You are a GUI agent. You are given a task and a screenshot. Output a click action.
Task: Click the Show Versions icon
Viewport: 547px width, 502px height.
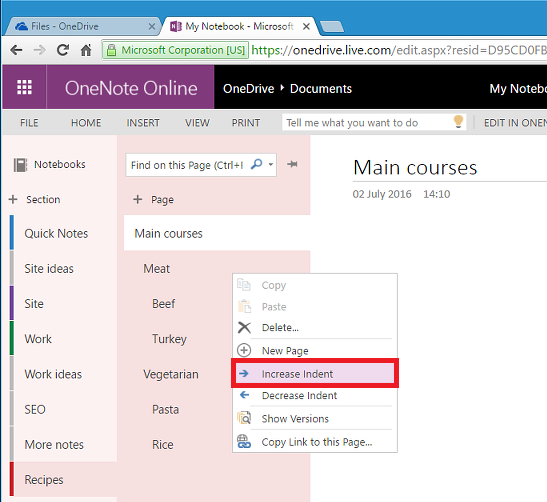(244, 418)
